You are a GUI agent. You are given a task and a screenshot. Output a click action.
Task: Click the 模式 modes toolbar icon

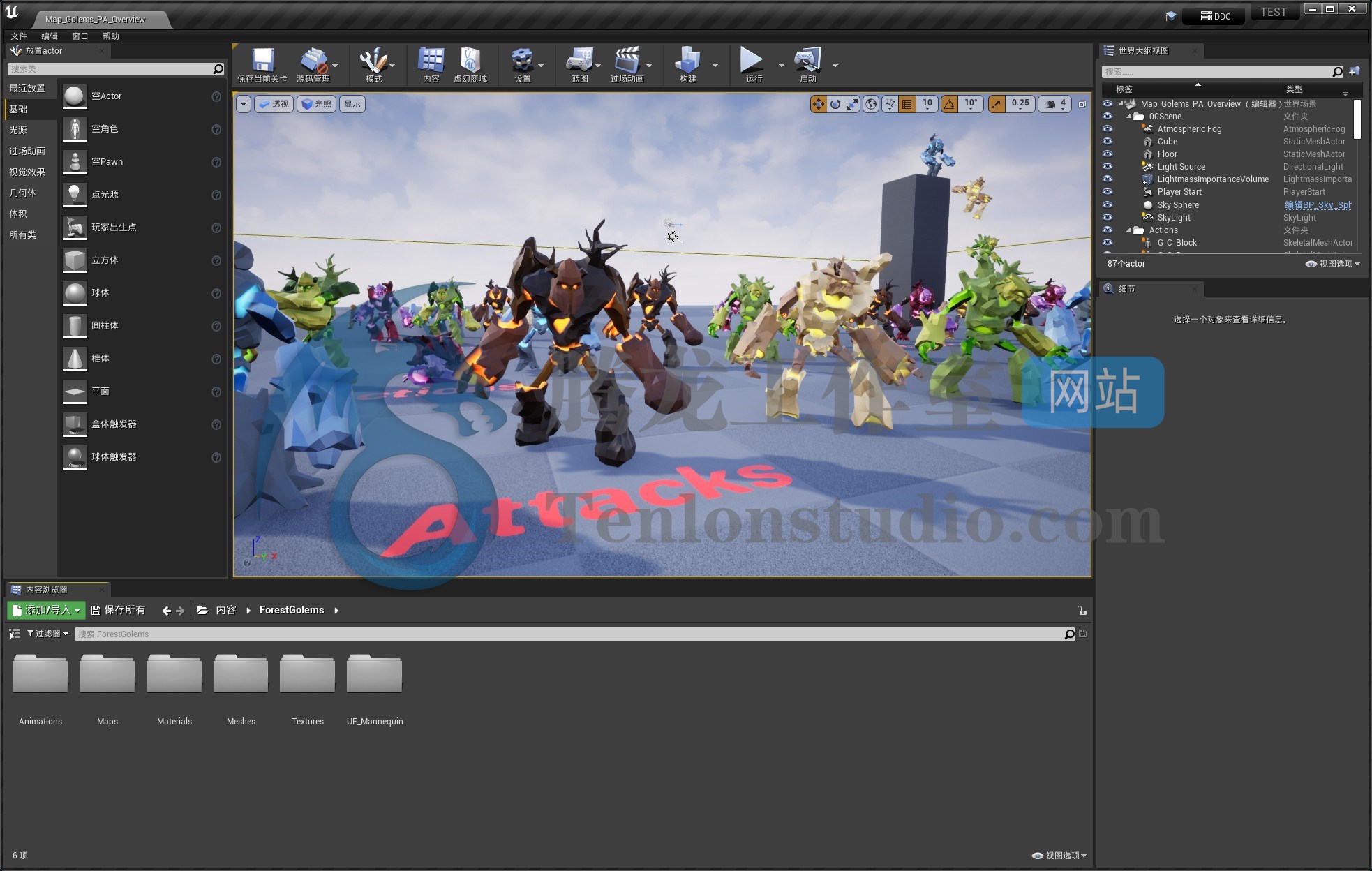point(373,60)
